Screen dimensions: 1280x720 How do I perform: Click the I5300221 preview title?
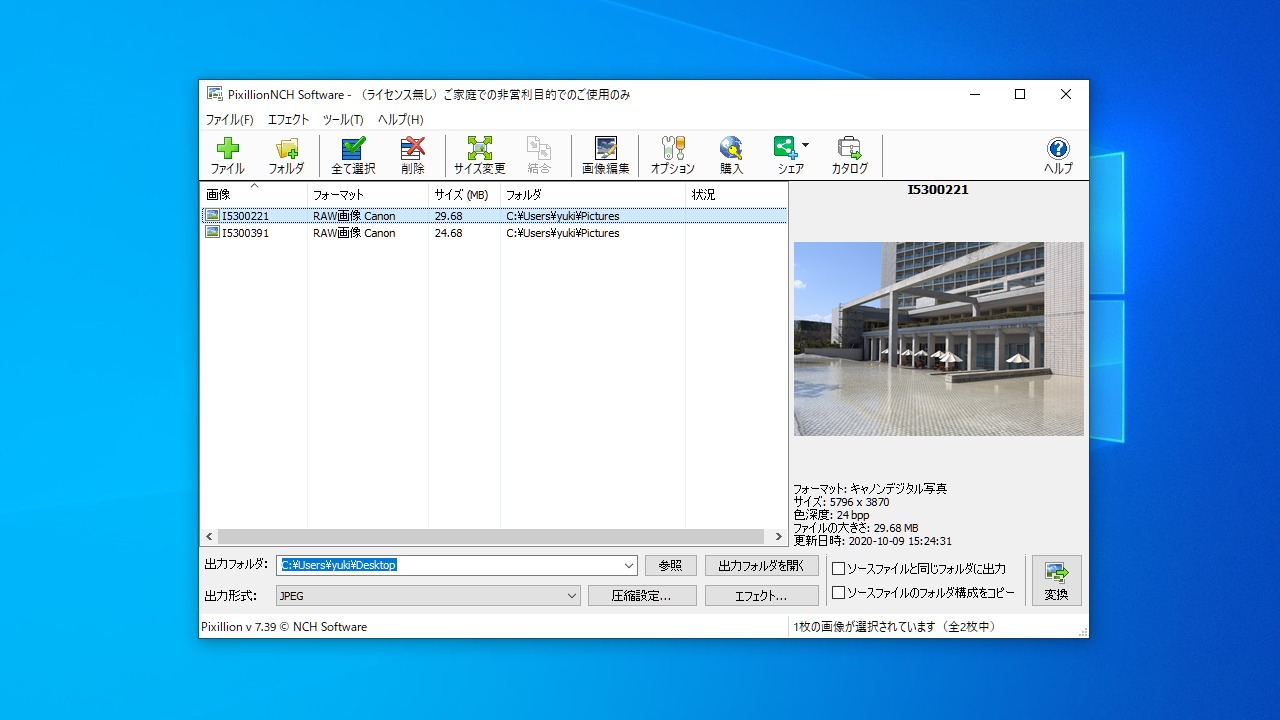click(938, 190)
